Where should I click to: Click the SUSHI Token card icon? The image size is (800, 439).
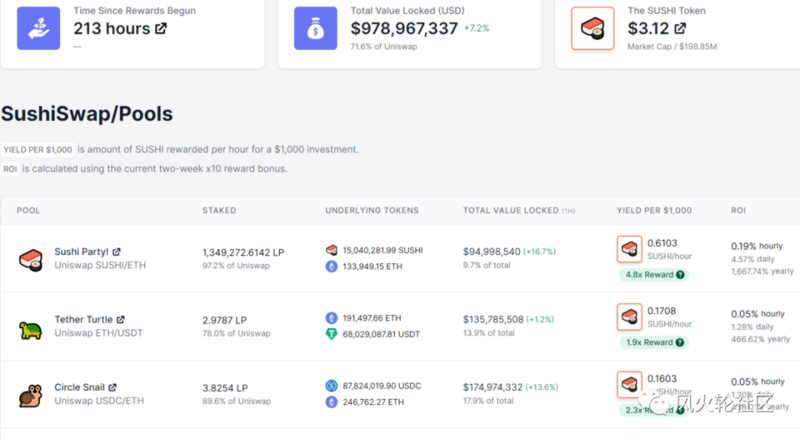(x=592, y=28)
